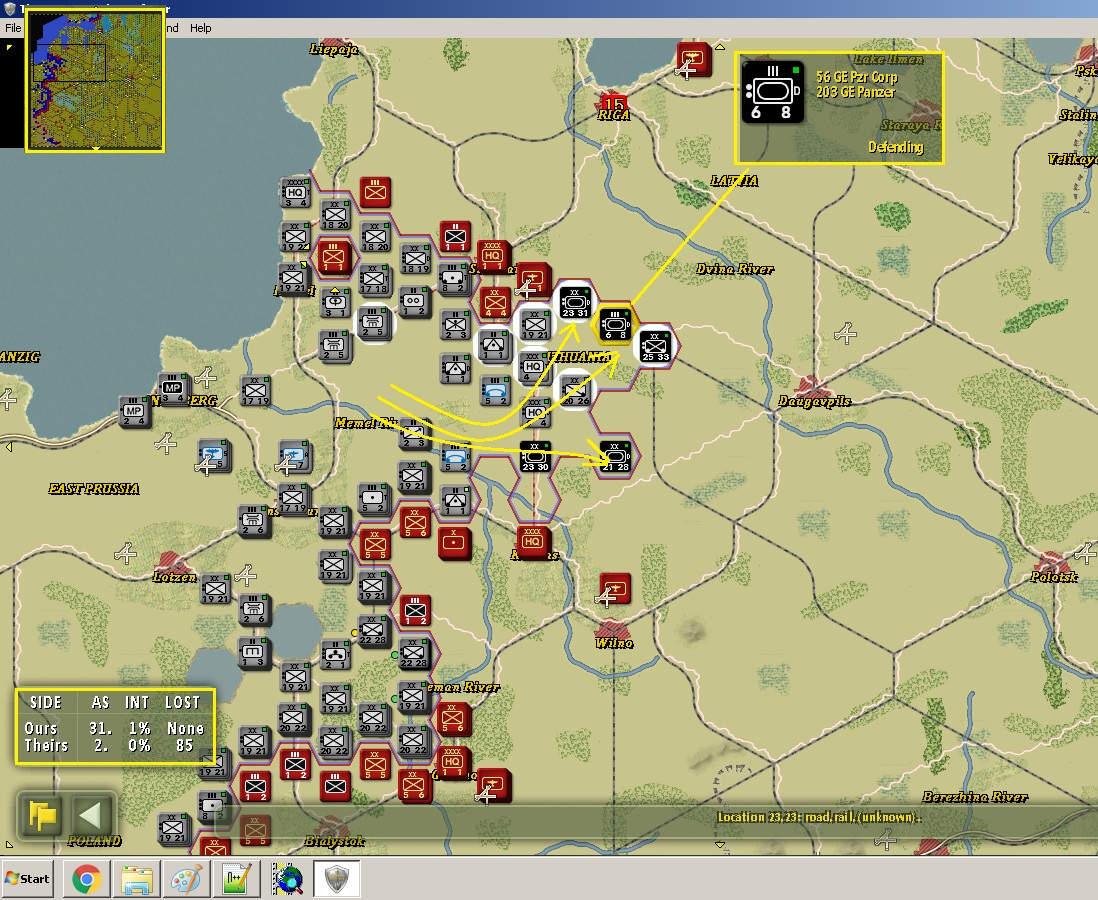Image resolution: width=1098 pixels, height=900 pixels.
Task: Open Google Chrome from the taskbar
Action: click(x=86, y=879)
